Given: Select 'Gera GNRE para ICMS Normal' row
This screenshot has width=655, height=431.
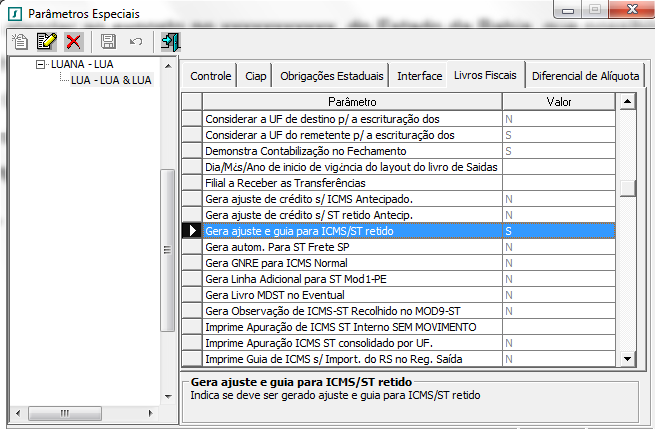Looking at the screenshot, I should (352, 263).
